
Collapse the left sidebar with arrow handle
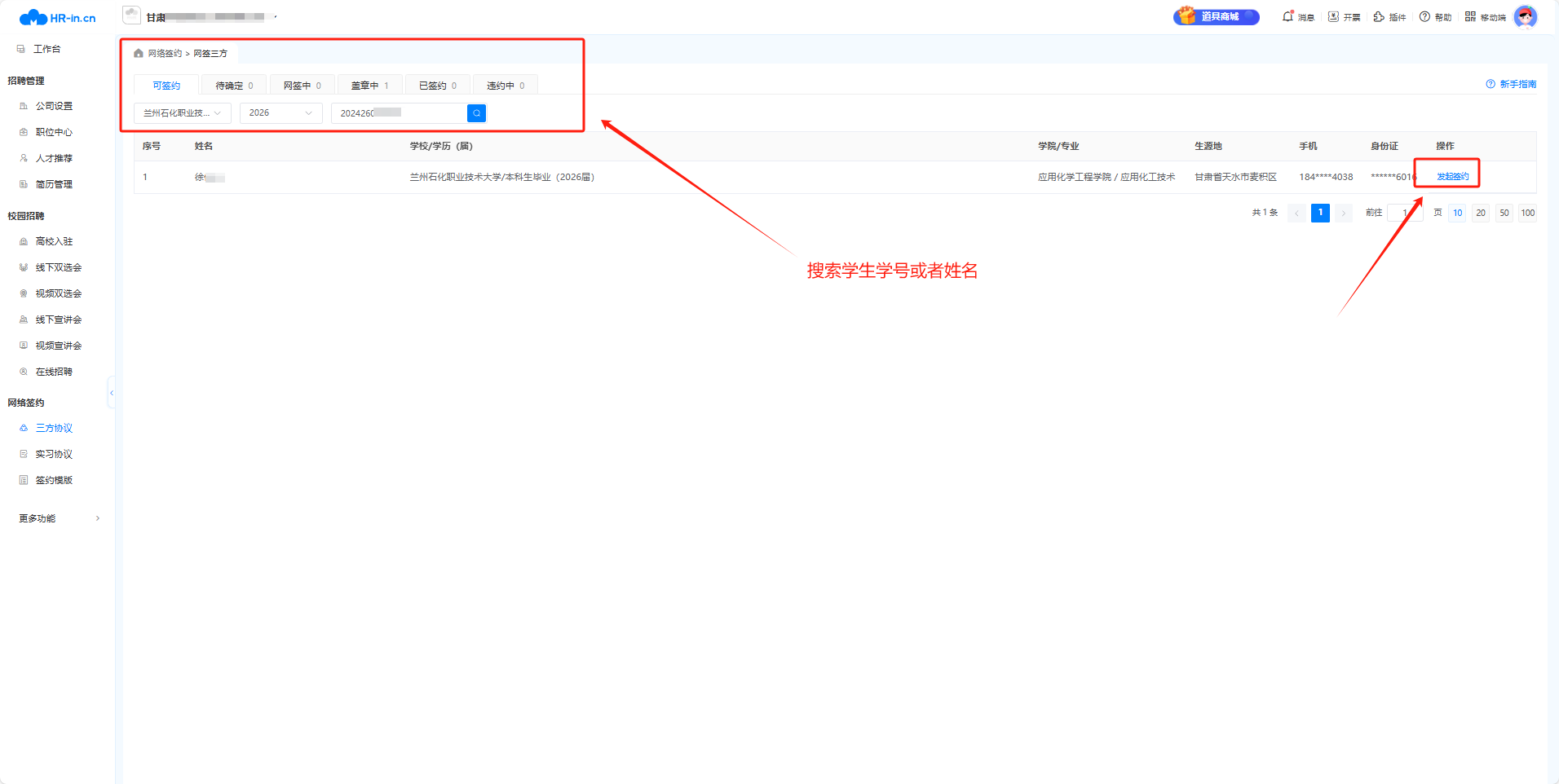point(111,394)
